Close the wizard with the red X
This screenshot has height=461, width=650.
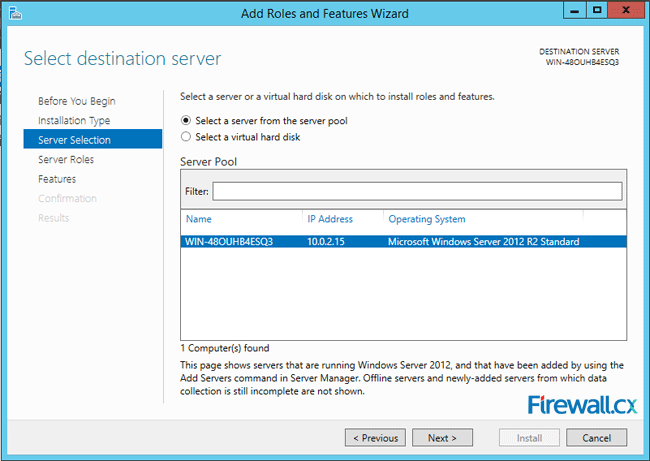[626, 10]
